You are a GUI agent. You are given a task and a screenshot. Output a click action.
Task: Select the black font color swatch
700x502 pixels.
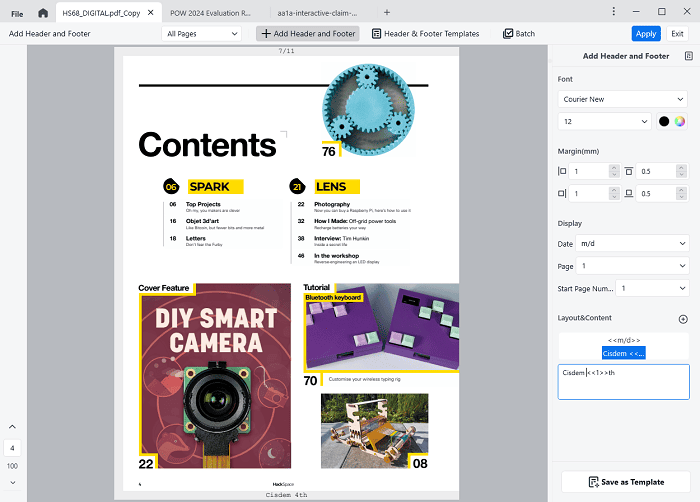coord(664,121)
